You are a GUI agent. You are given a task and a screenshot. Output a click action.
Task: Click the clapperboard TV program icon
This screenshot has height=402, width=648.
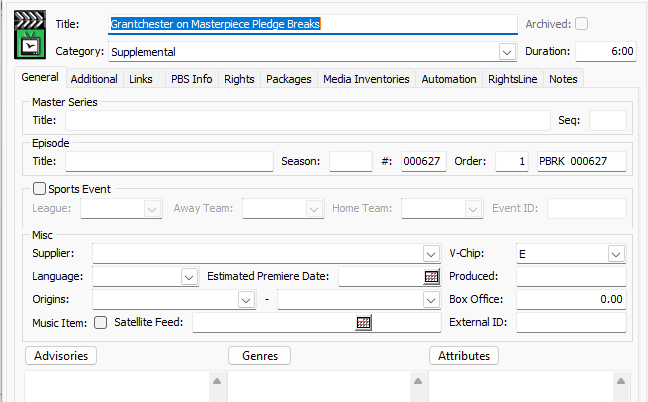point(30,35)
